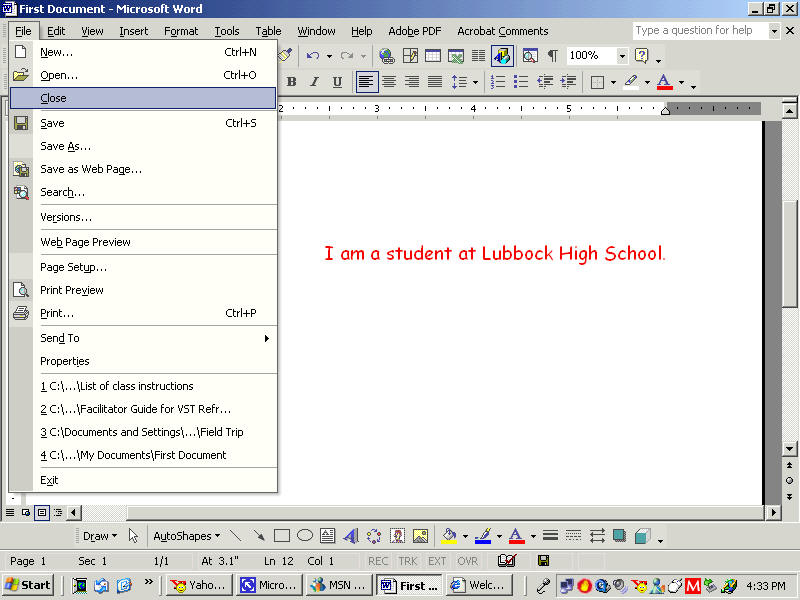This screenshot has height=600, width=800.
Task: Click Decrease Indent icon
Action: pyautogui.click(x=545, y=82)
